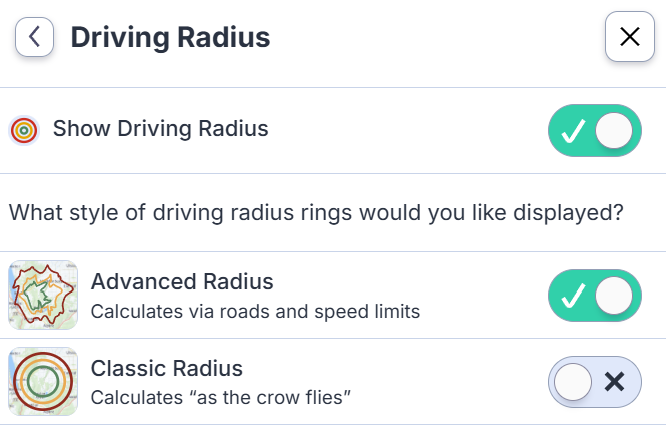Click "Calculates via roads and speed limits" text
Image resolution: width=666 pixels, height=435 pixels.
pos(255,312)
